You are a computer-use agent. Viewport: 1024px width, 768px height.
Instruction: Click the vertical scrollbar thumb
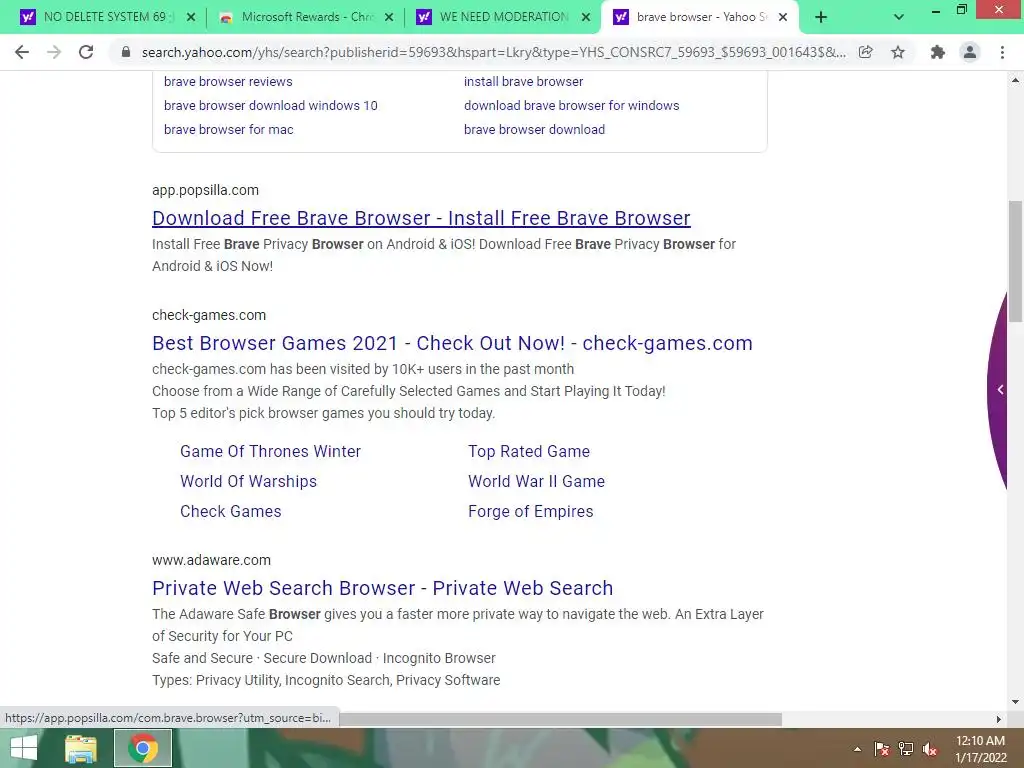(1016, 261)
